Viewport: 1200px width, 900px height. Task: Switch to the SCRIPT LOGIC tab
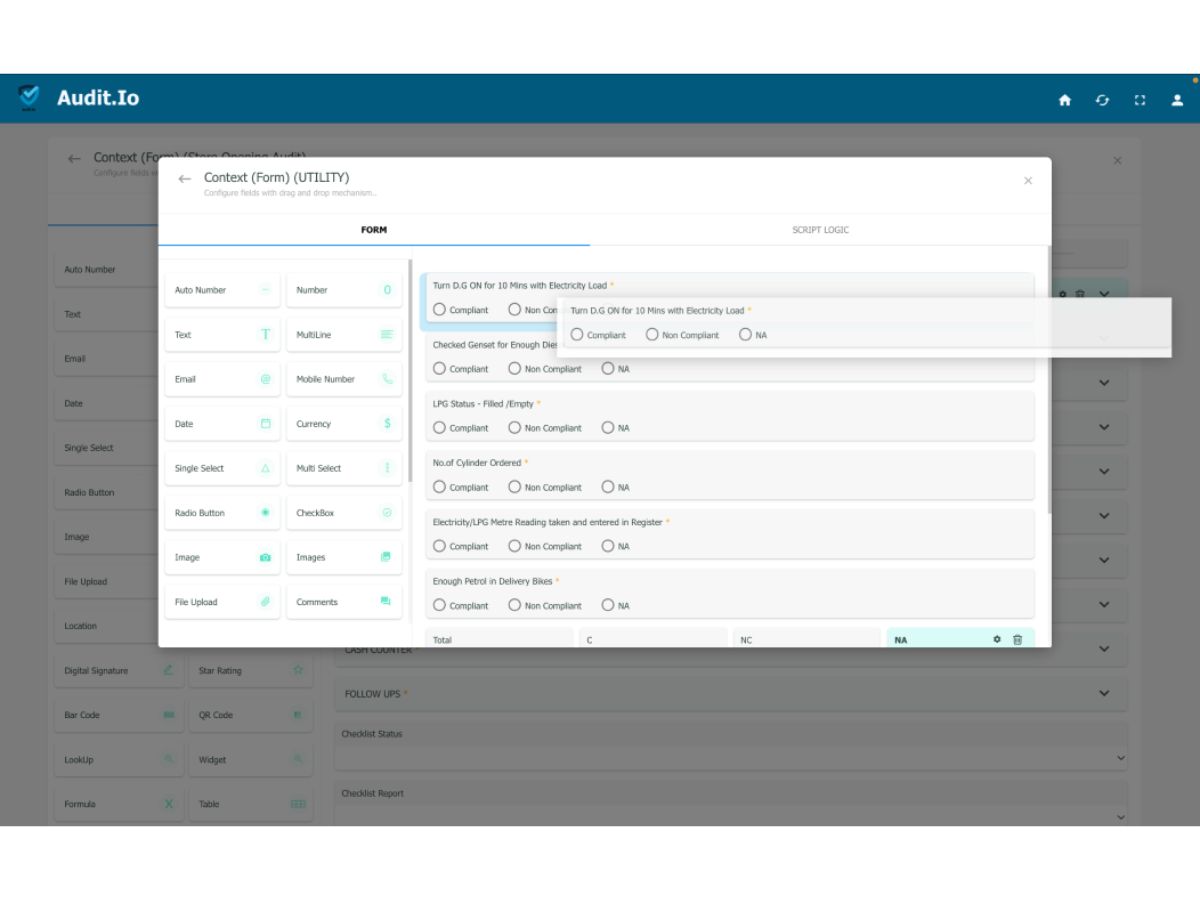click(820, 230)
